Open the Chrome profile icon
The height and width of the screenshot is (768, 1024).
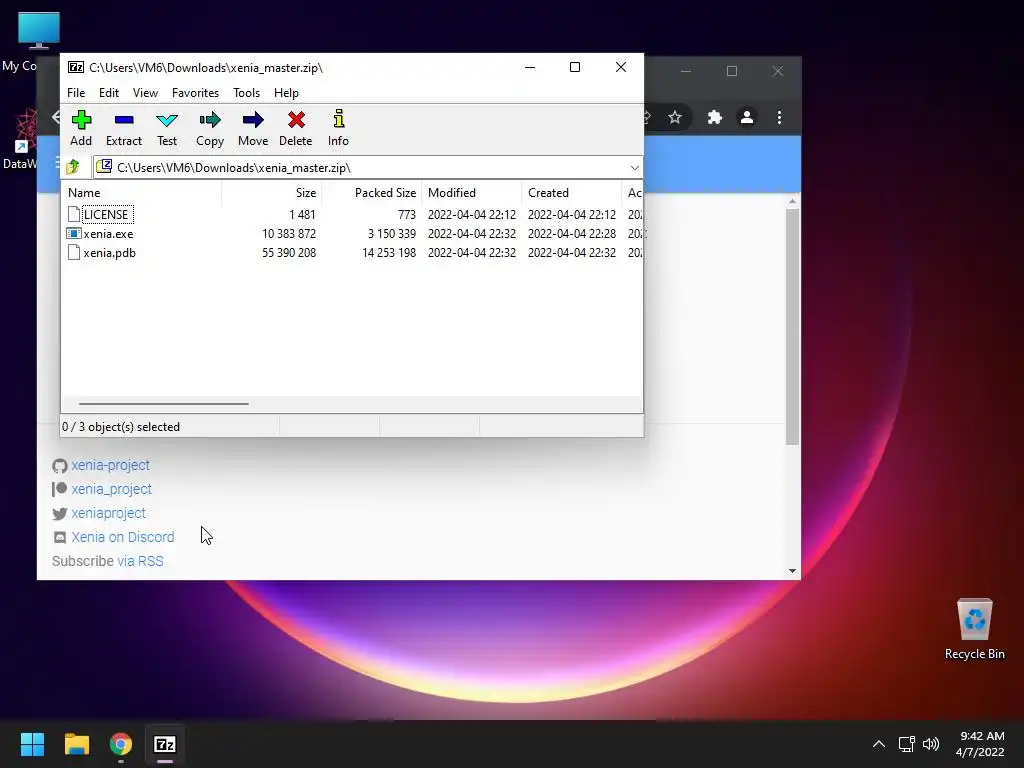point(746,118)
